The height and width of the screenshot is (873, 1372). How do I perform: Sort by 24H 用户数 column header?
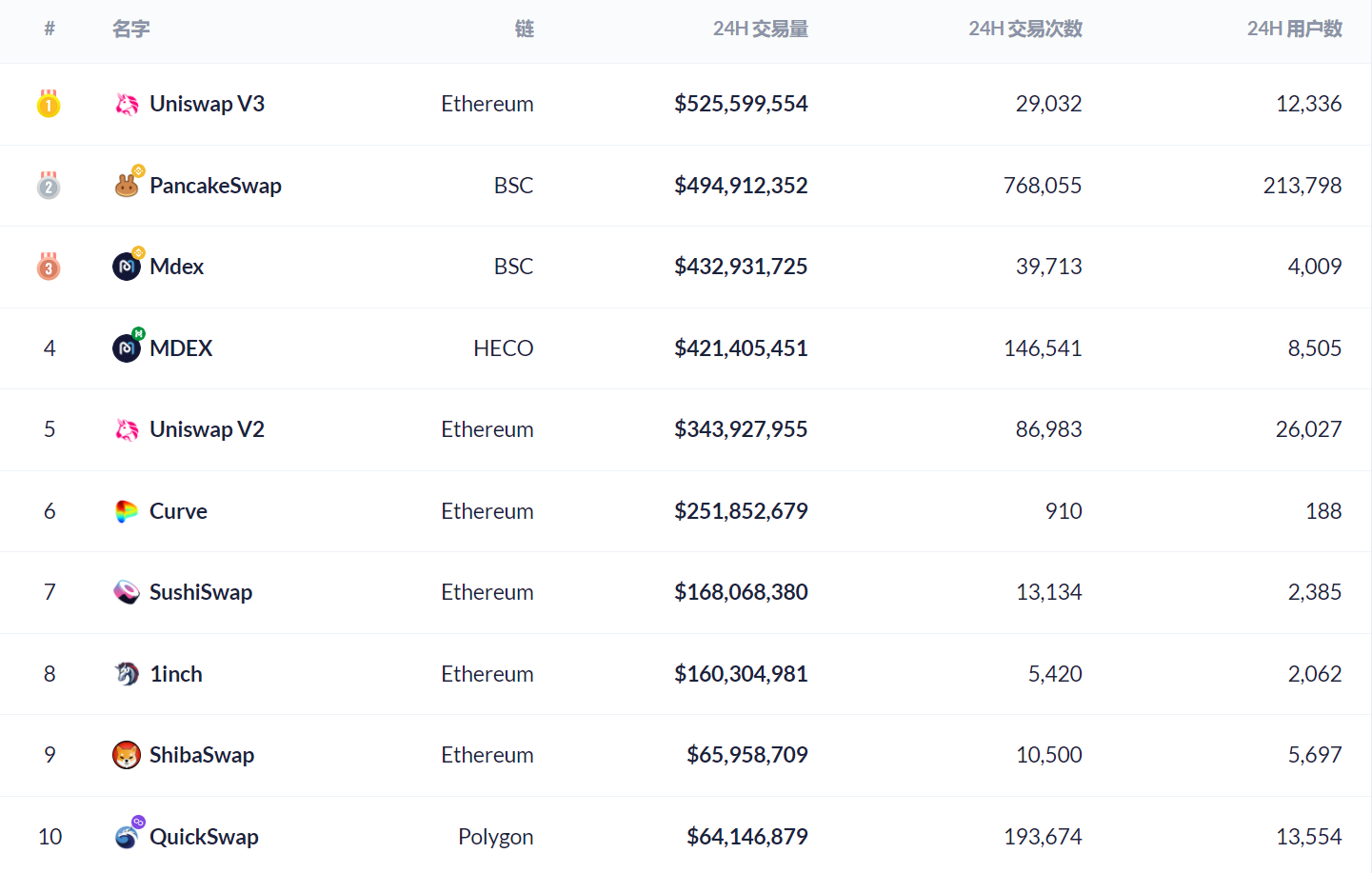[x=1294, y=30]
